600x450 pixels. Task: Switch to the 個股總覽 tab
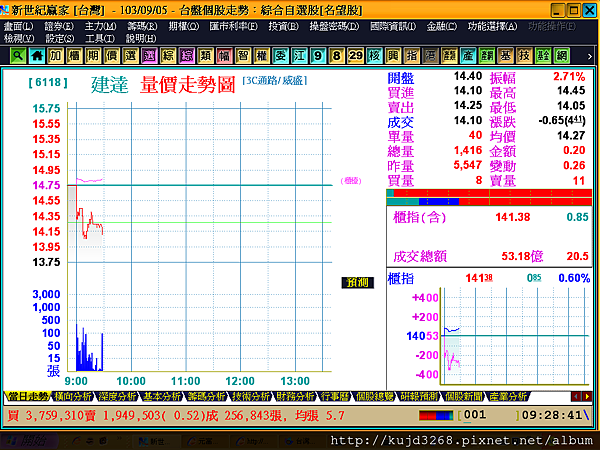[x=374, y=396]
